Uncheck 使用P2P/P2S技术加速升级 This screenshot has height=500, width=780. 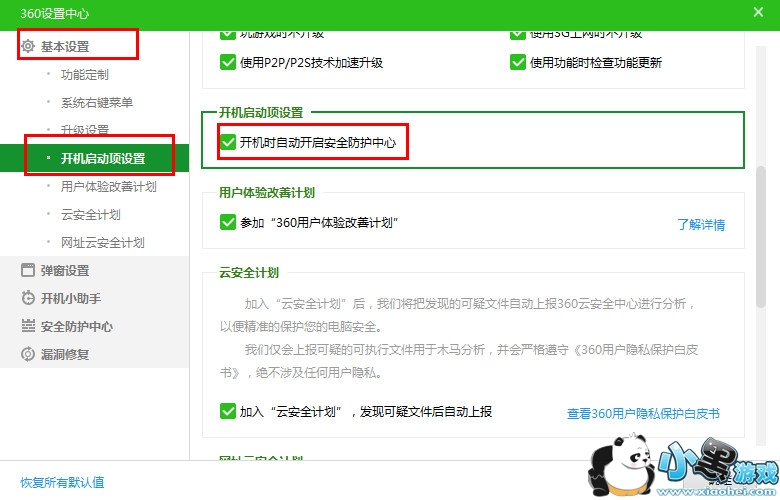point(228,62)
